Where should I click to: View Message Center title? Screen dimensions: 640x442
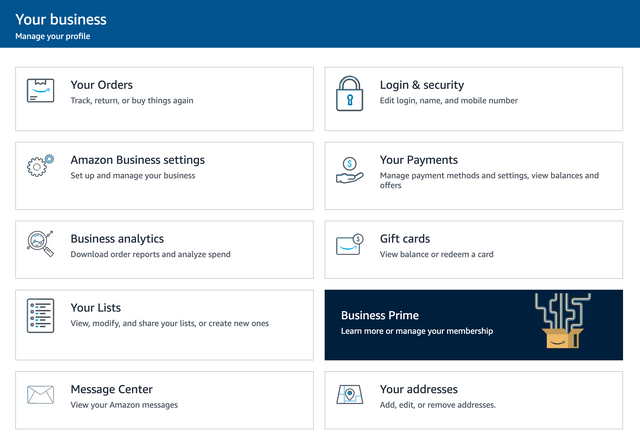[x=111, y=389]
